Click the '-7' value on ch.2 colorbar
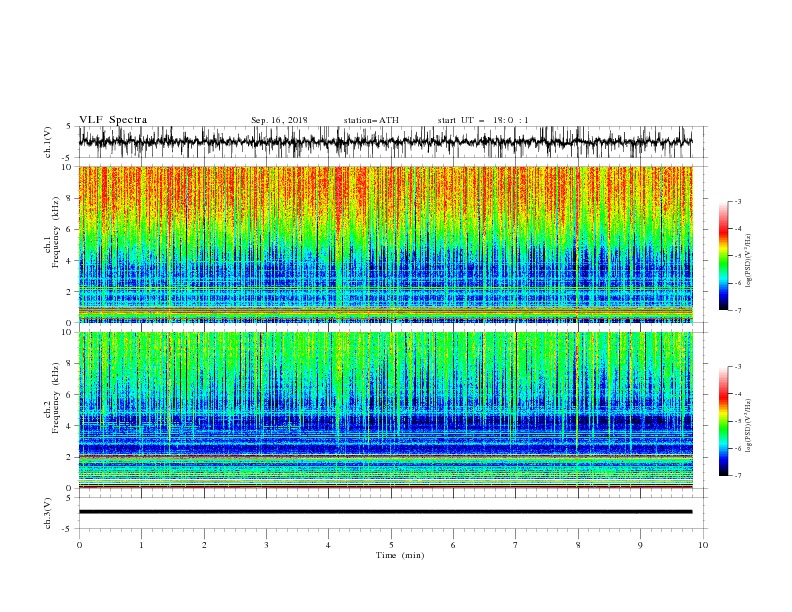 coord(737,475)
